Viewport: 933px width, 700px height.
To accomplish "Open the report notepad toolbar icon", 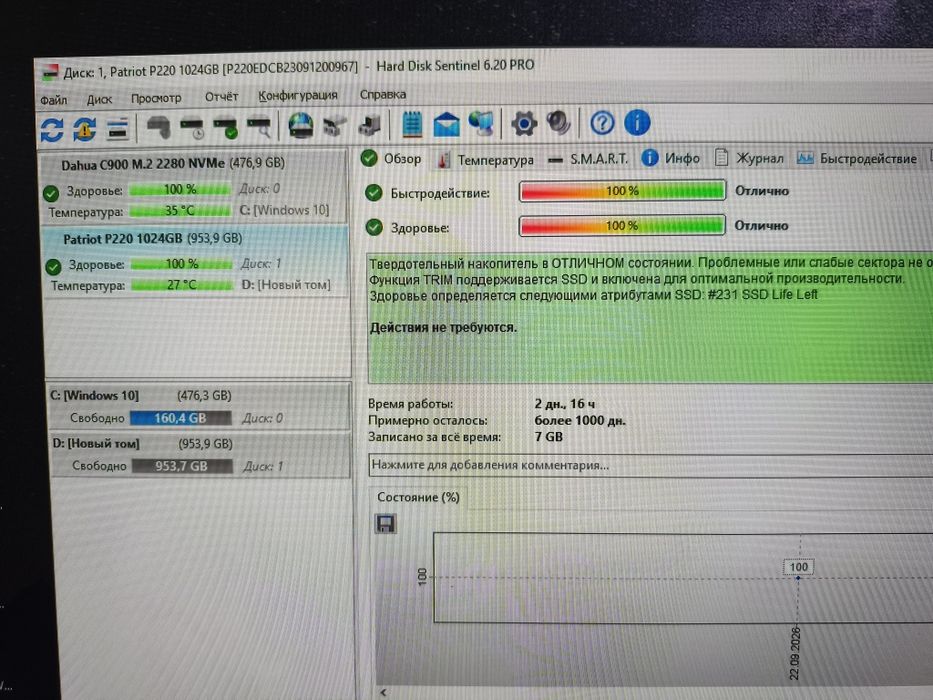I will click(412, 124).
